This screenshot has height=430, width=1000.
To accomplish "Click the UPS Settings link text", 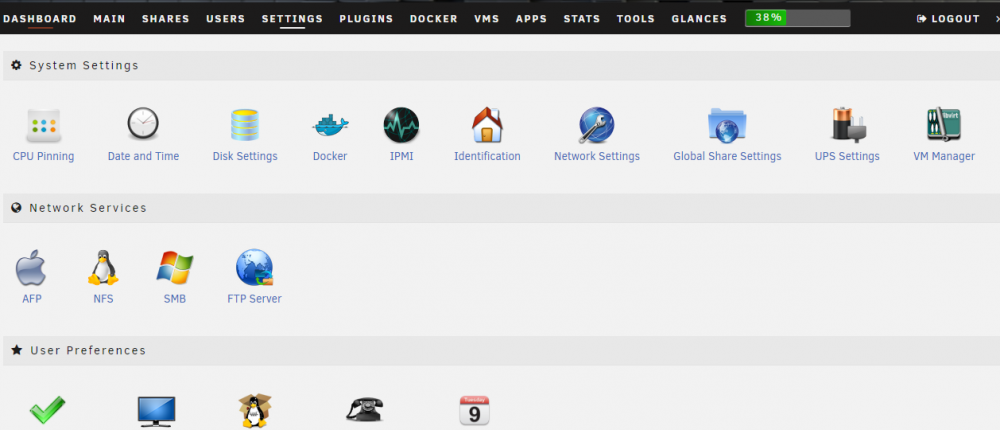I will [847, 156].
